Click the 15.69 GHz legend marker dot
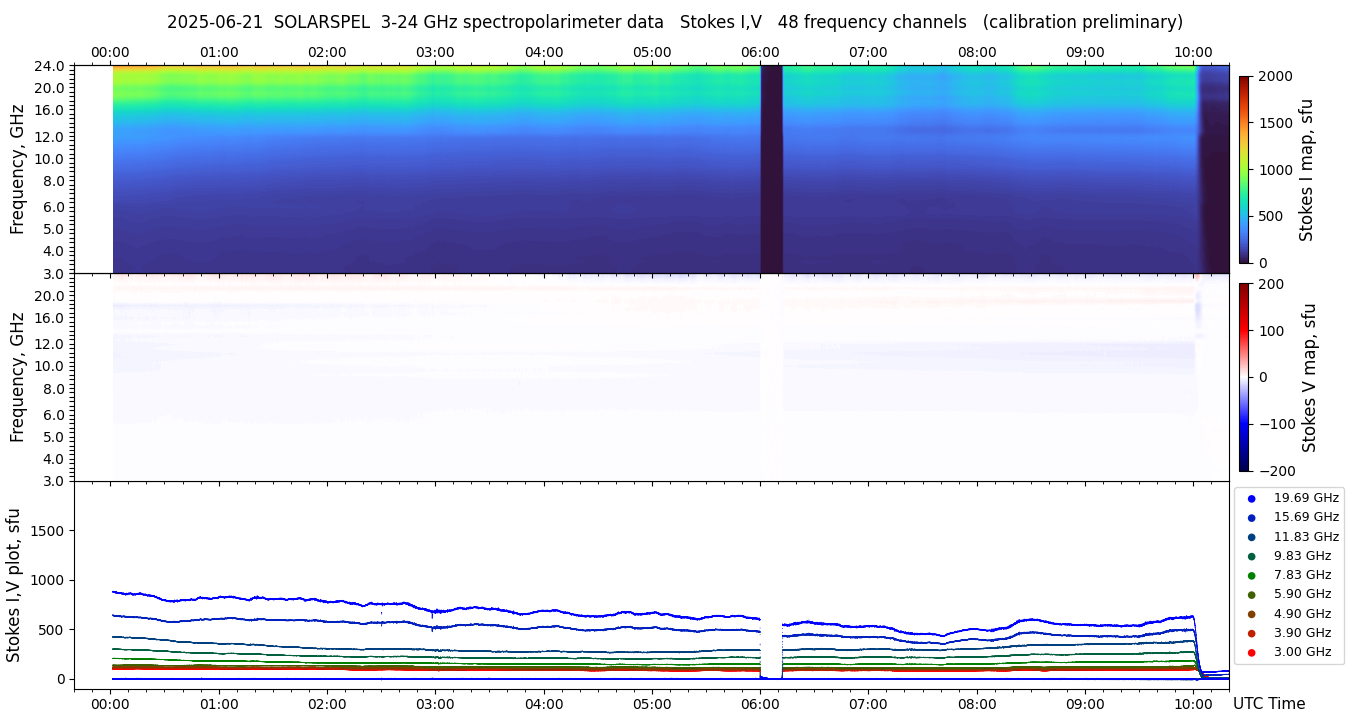The height and width of the screenshot is (725, 1350). tap(1251, 517)
